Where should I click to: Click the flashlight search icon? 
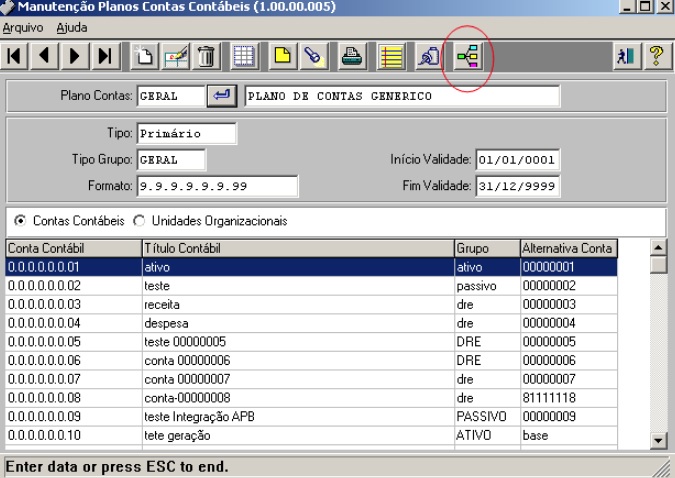click(x=313, y=56)
